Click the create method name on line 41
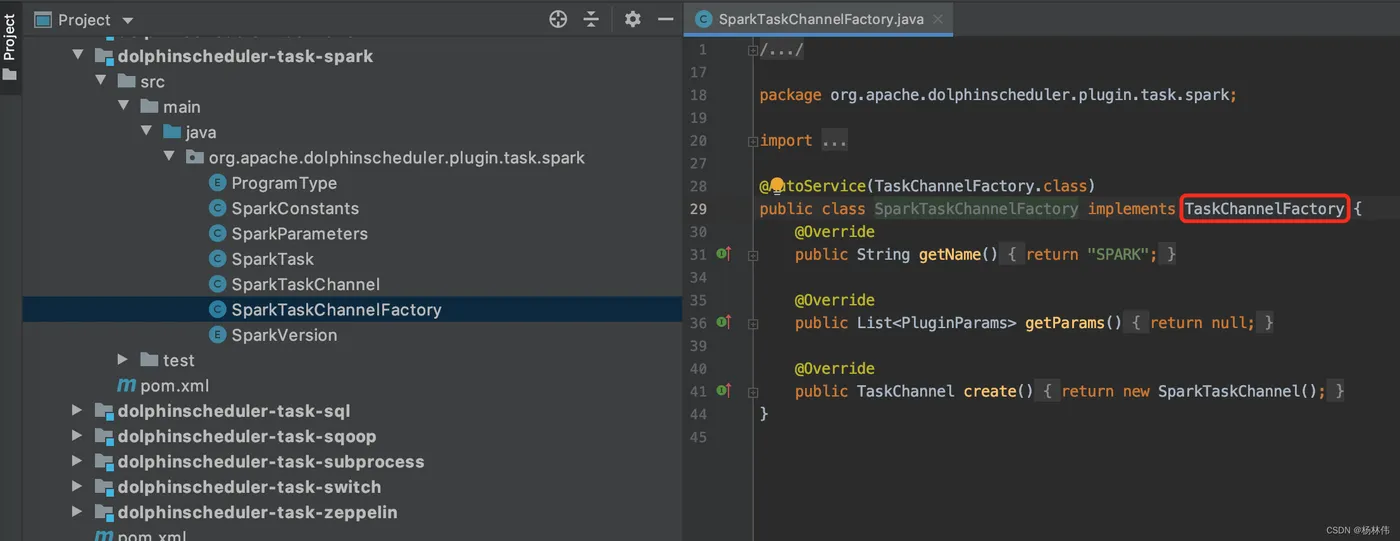1400x541 pixels. 990,391
